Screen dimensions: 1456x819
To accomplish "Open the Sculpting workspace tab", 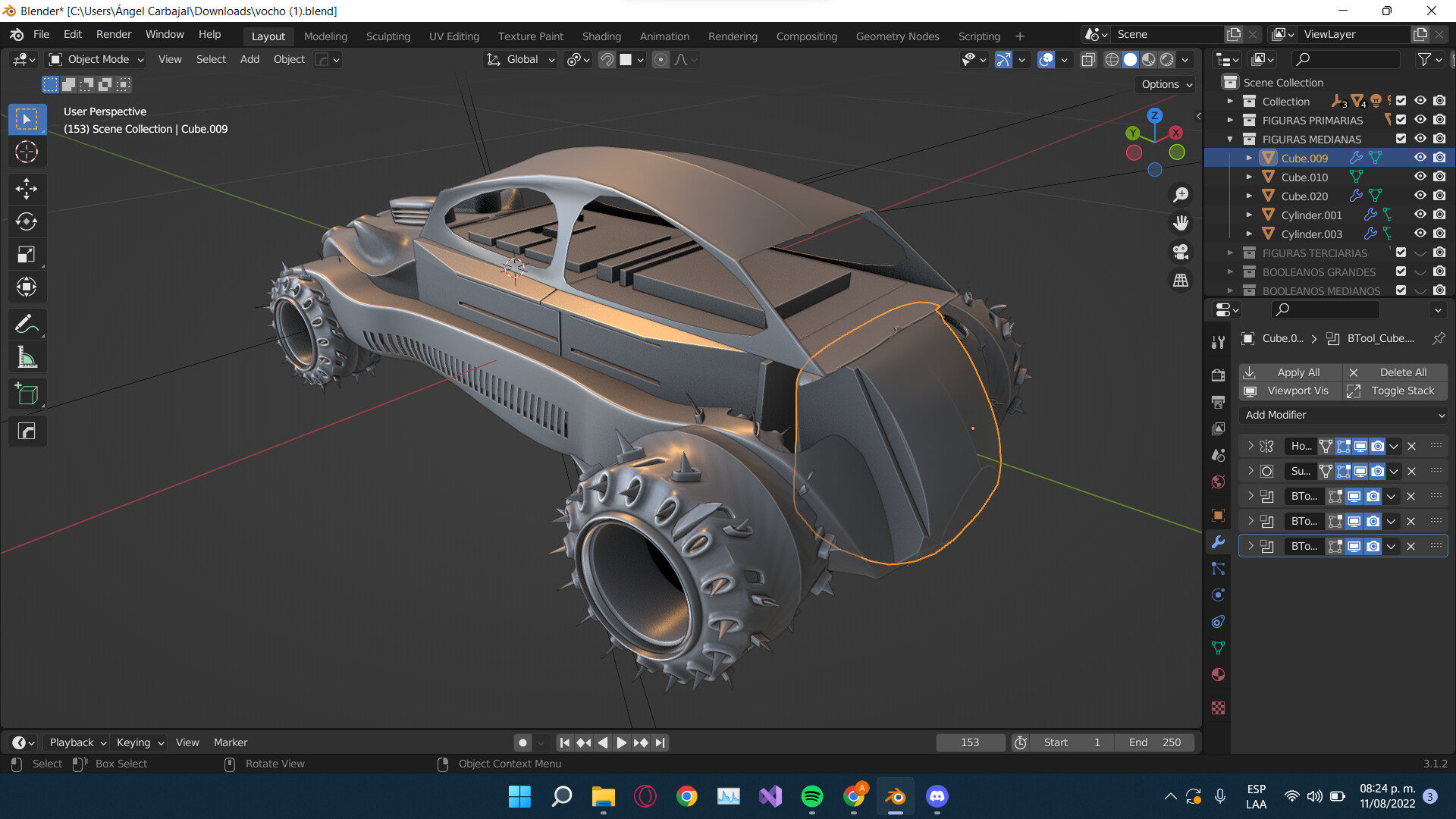I will tap(388, 36).
